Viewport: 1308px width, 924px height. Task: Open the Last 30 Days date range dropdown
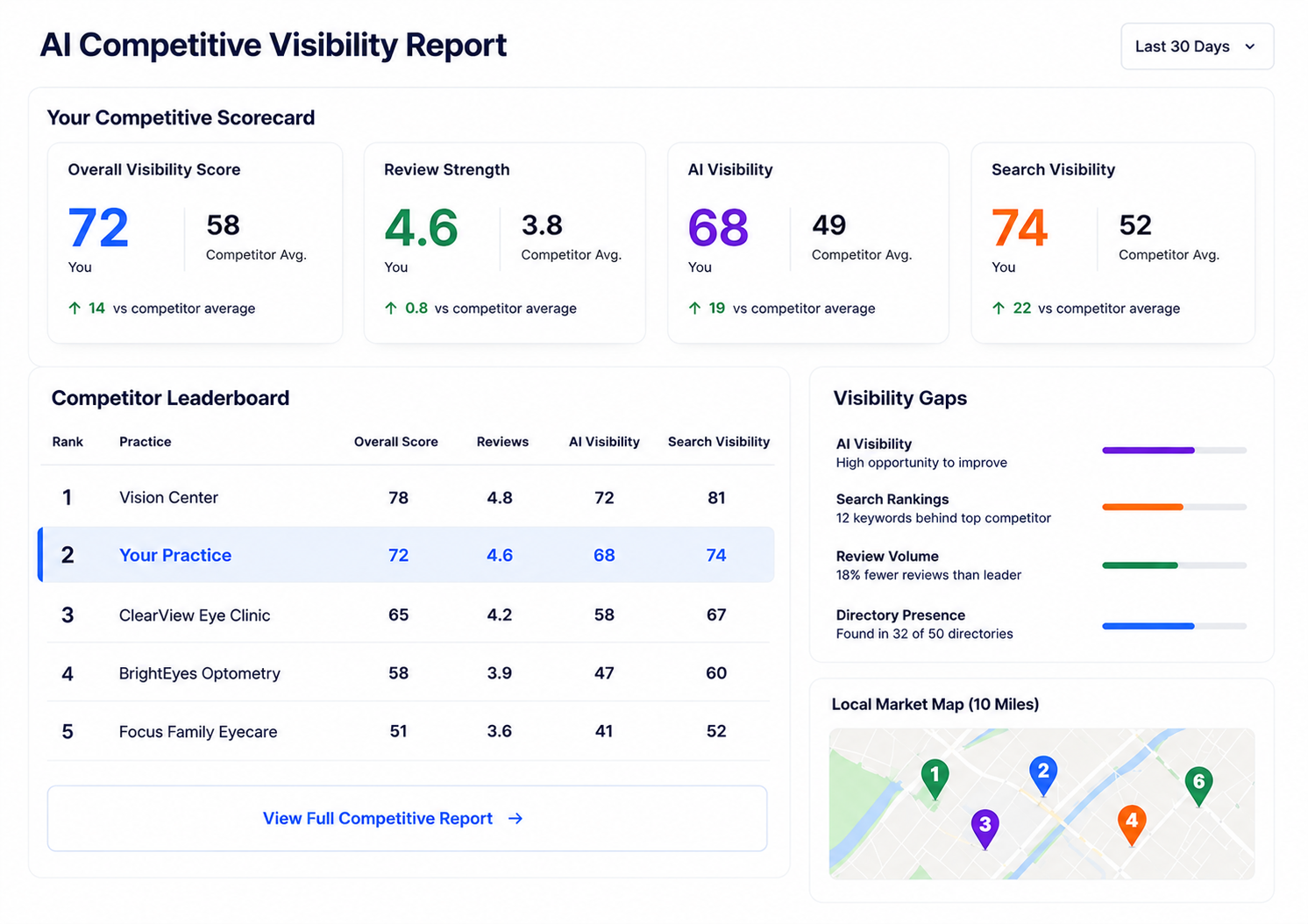coord(1197,46)
